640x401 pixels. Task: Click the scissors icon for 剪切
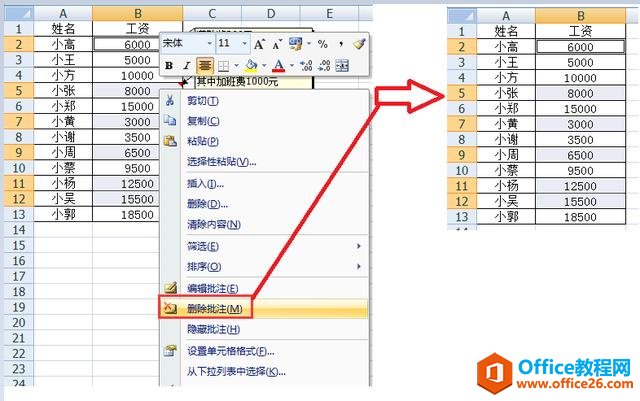point(170,100)
